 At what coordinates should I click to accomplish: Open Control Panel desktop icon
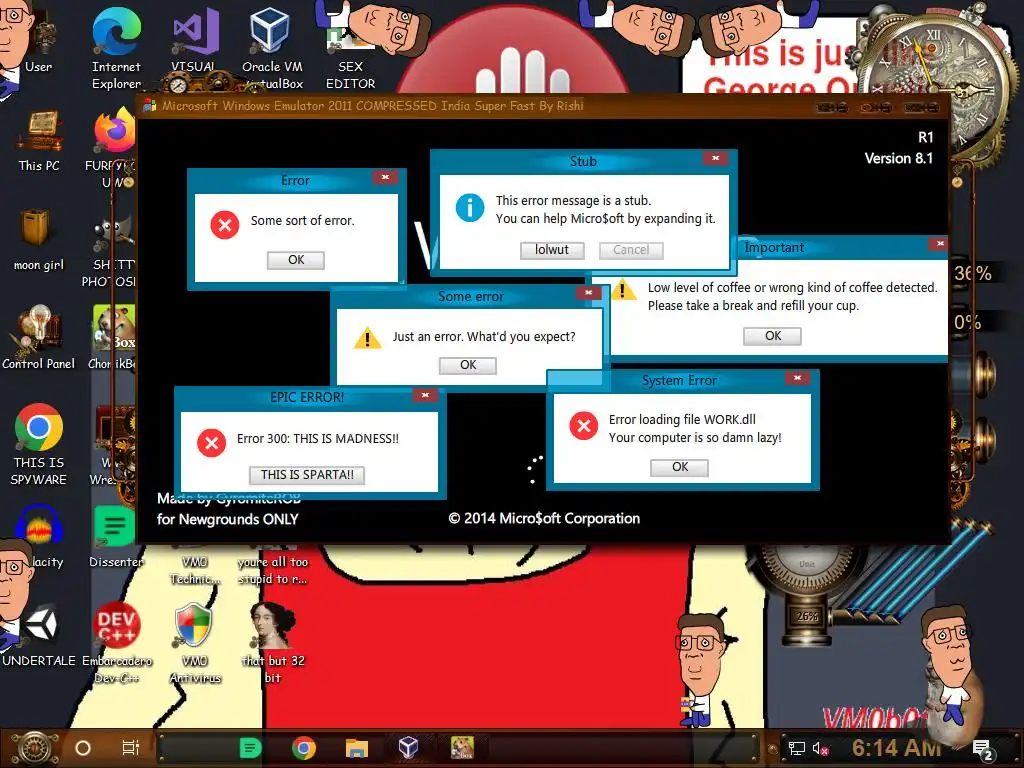39,336
